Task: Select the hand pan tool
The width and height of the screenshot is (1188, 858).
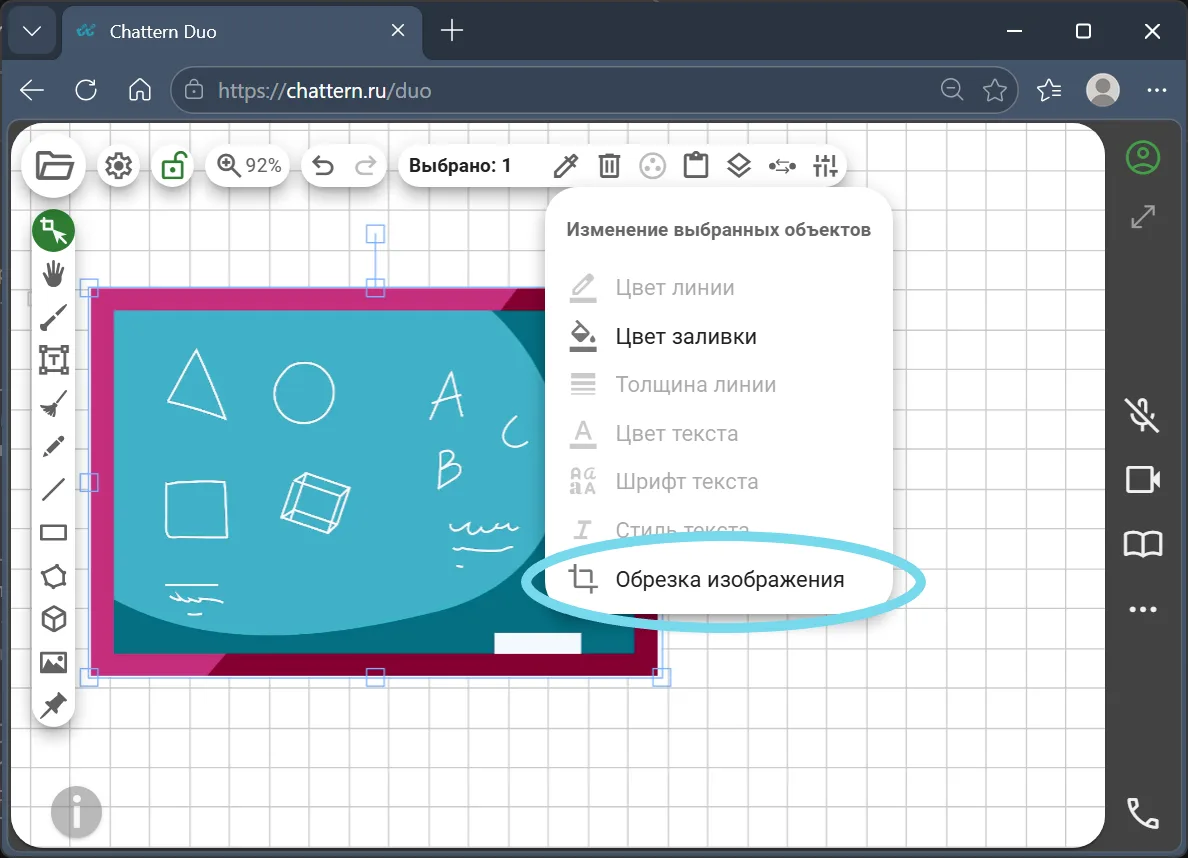Action: pos(53,273)
